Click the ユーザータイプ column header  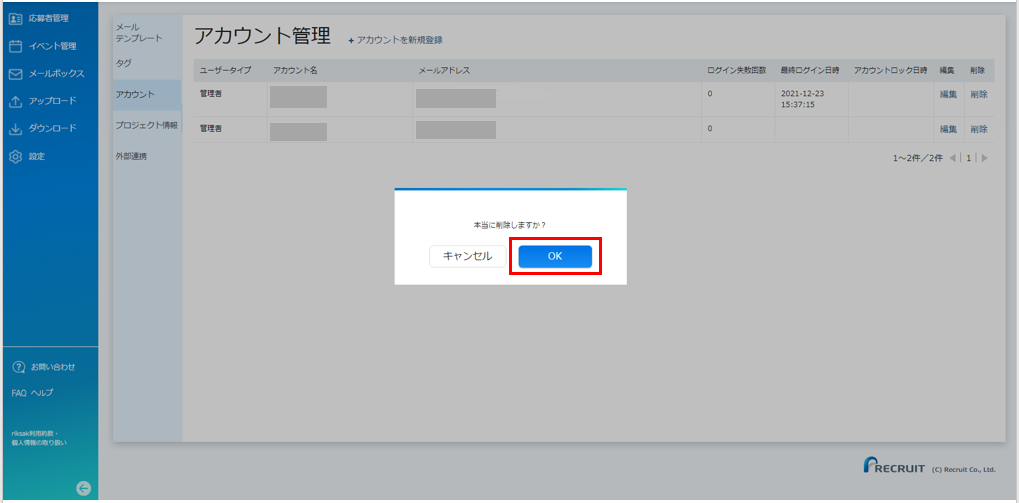[x=225, y=70]
